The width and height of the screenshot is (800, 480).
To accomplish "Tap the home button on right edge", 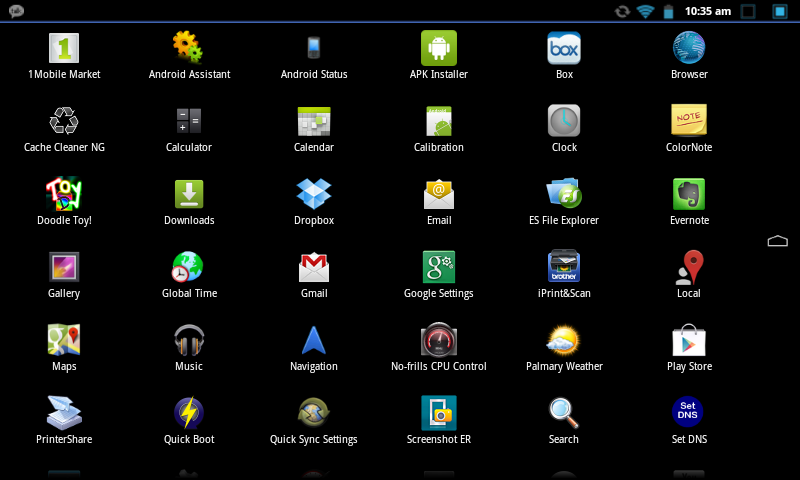I will click(778, 241).
